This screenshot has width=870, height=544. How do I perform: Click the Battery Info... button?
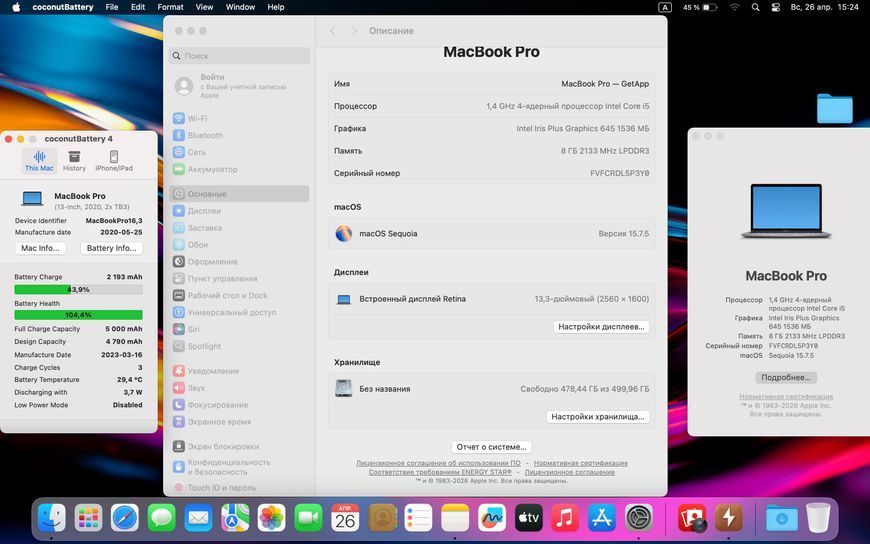[112, 248]
